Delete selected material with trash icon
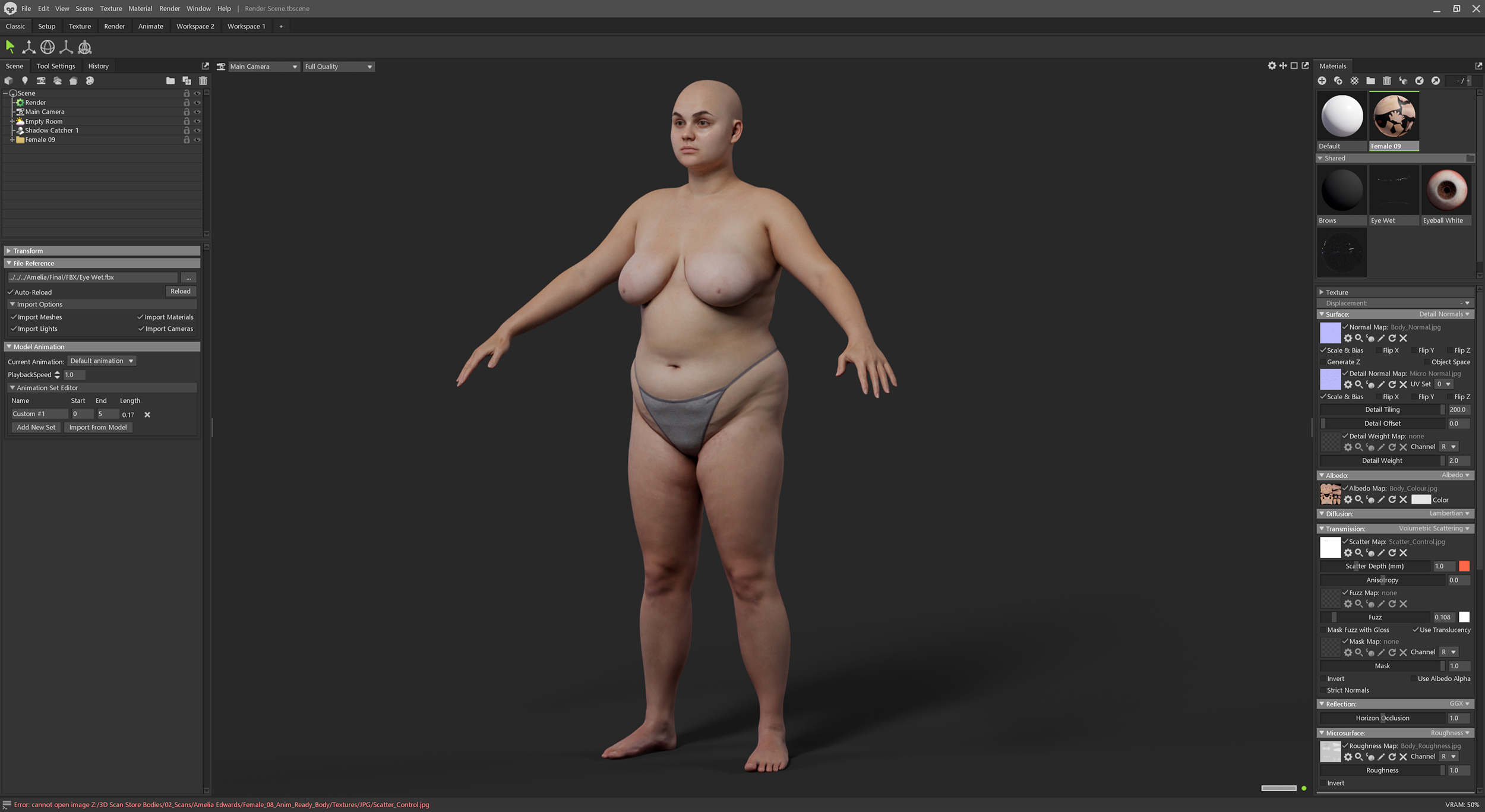 (1386, 81)
